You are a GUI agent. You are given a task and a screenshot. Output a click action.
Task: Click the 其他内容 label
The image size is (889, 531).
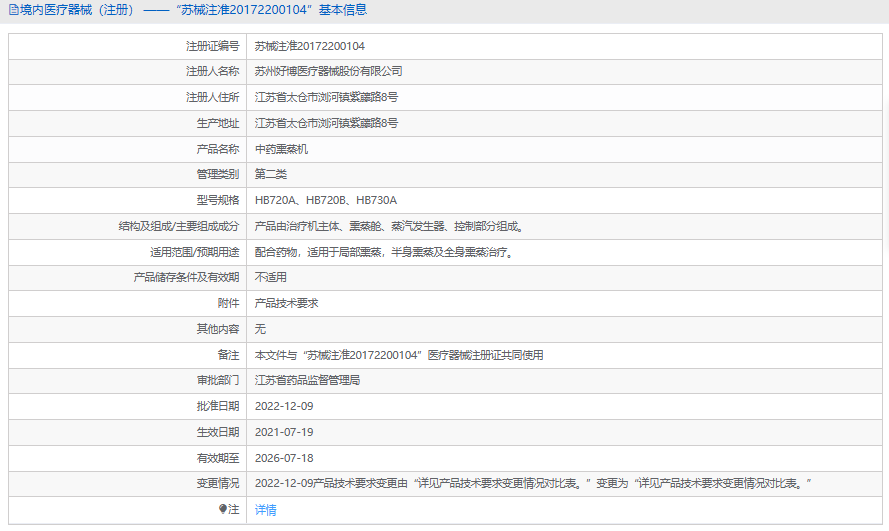click(x=218, y=329)
